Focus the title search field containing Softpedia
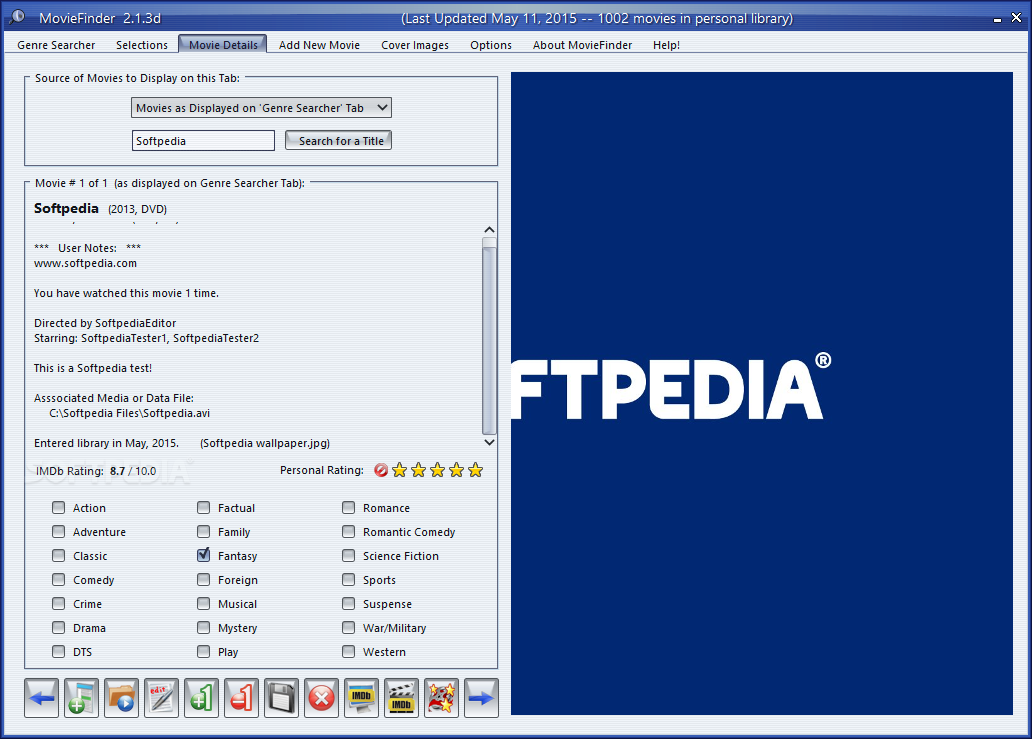This screenshot has height=739, width=1032. click(x=203, y=140)
